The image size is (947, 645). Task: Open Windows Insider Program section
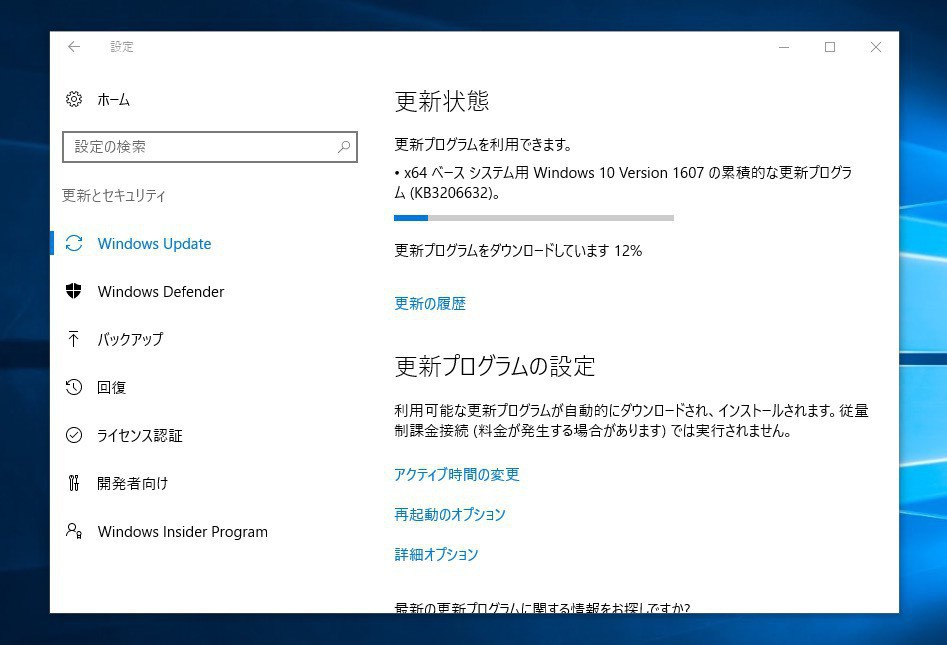[182, 531]
